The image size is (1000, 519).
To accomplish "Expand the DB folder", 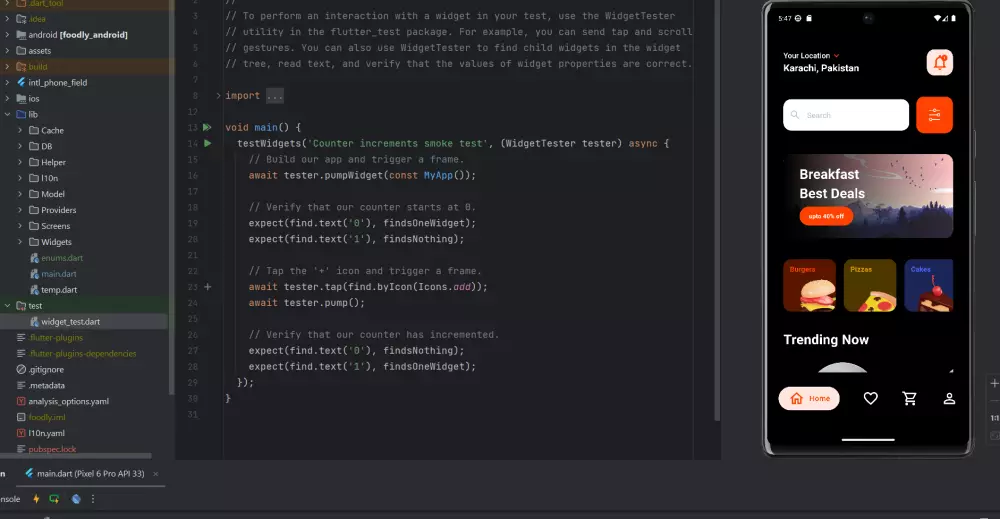I will 20,146.
